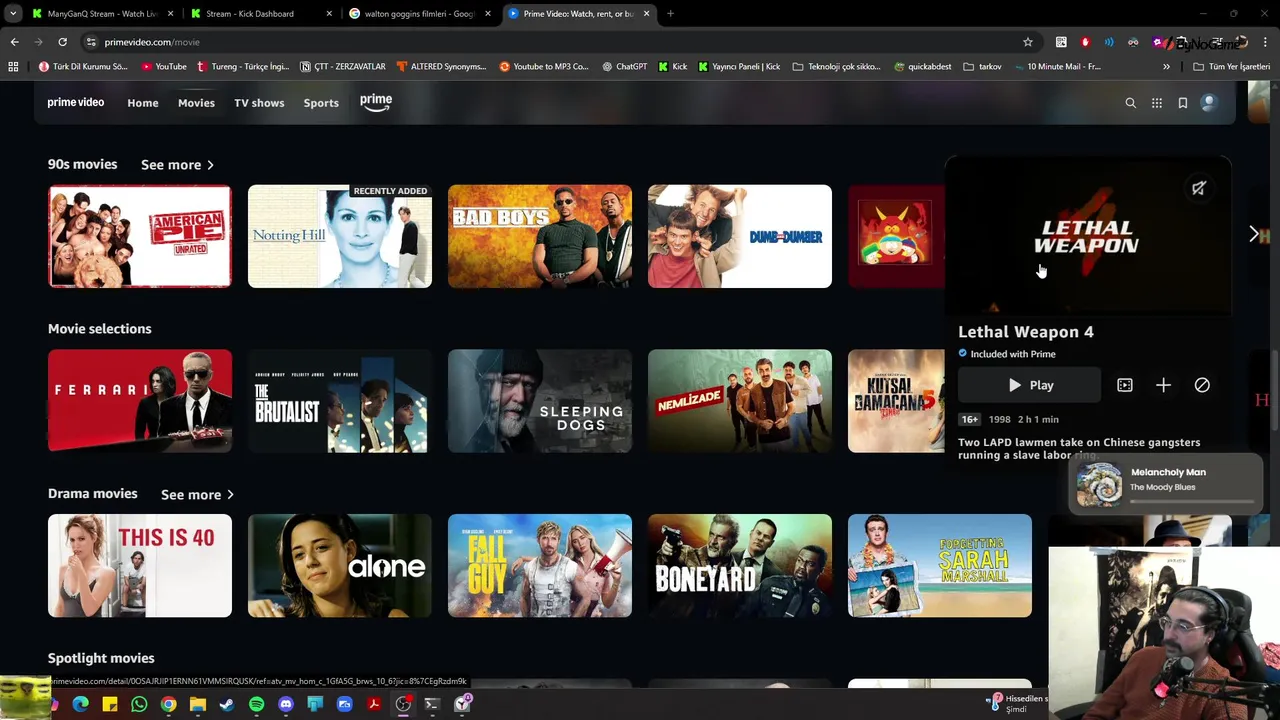The image size is (1280, 720).
Task: Hide Lethal Weapon 4 with not-interested icon
Action: (1202, 385)
